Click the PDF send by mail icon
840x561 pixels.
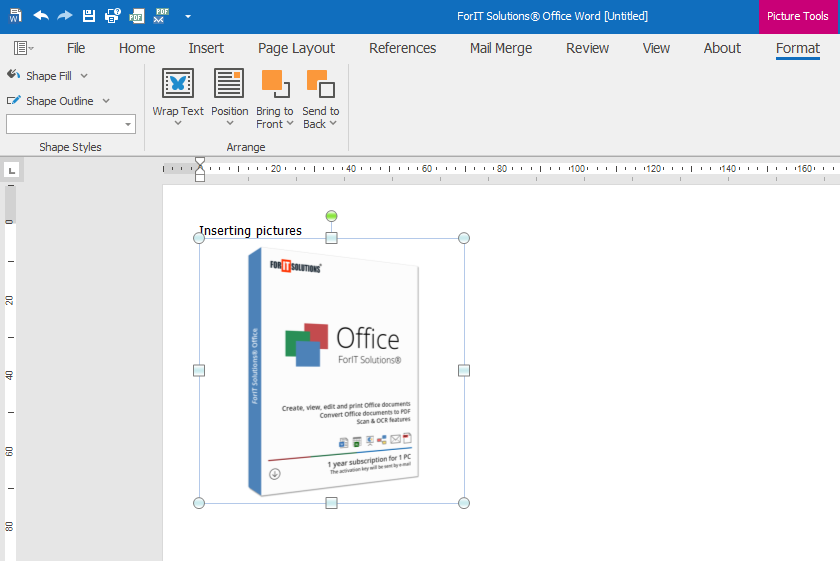(161, 16)
